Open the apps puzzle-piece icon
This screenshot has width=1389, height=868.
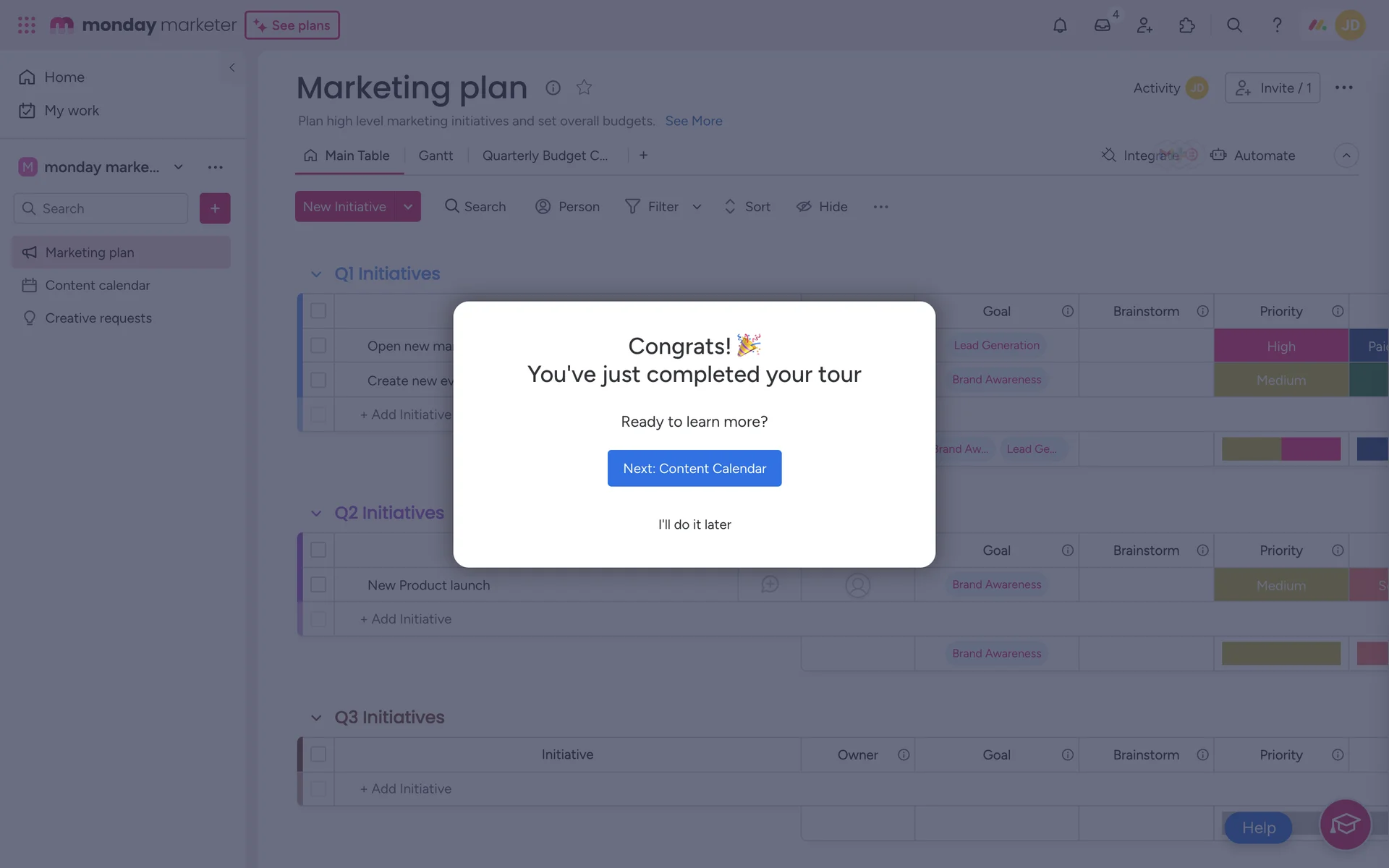click(x=1186, y=25)
